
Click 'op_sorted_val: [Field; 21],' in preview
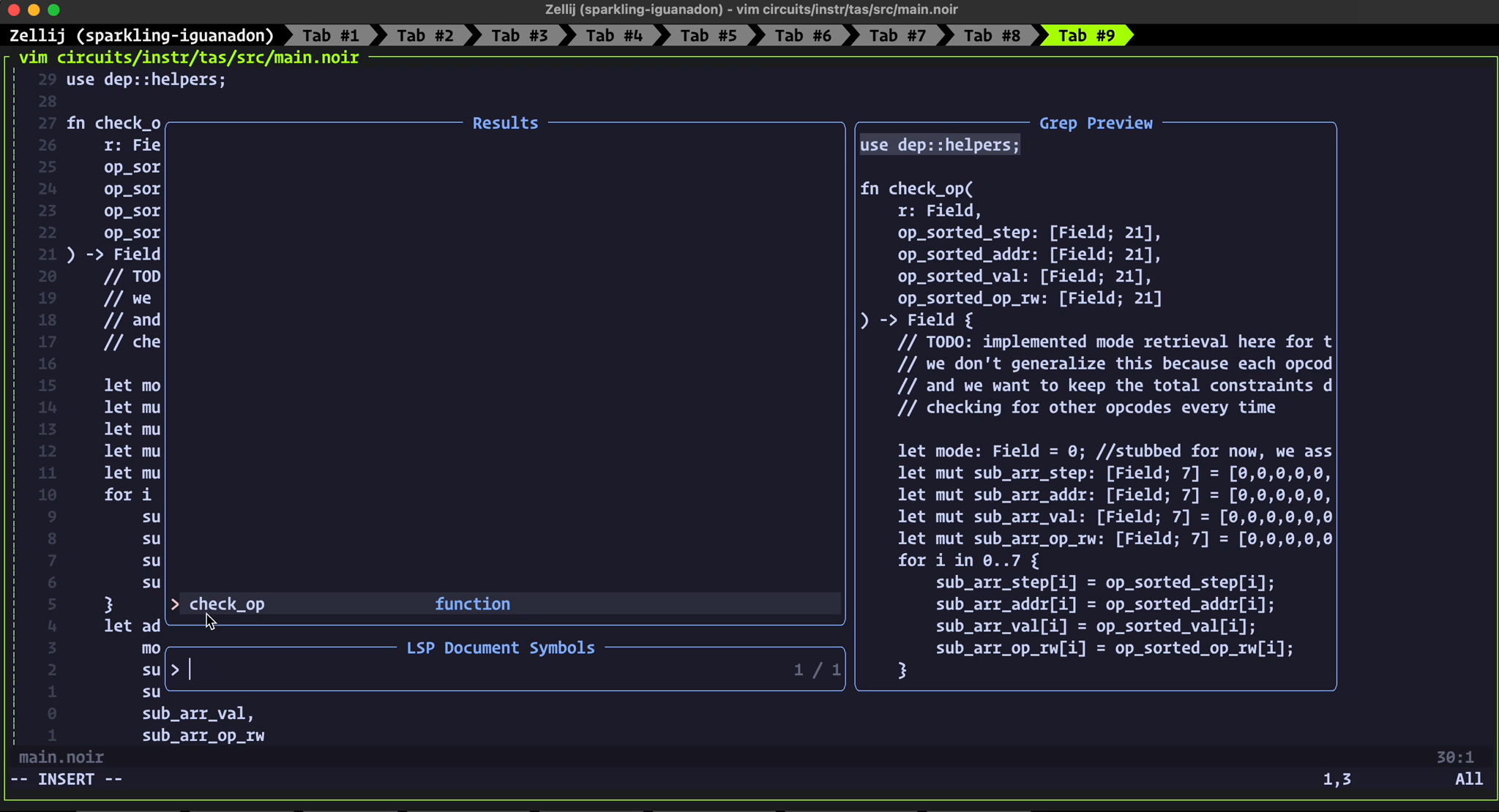click(1025, 277)
